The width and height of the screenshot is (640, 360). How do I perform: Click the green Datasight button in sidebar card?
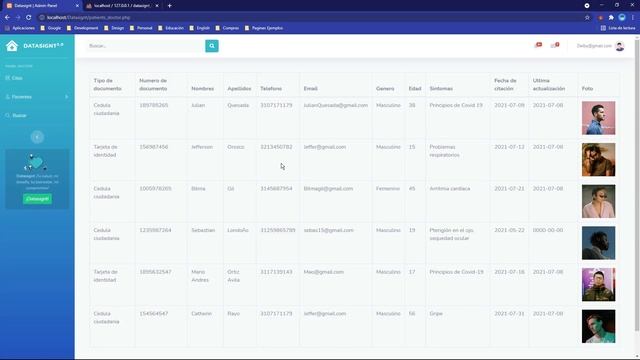[x=37, y=199]
